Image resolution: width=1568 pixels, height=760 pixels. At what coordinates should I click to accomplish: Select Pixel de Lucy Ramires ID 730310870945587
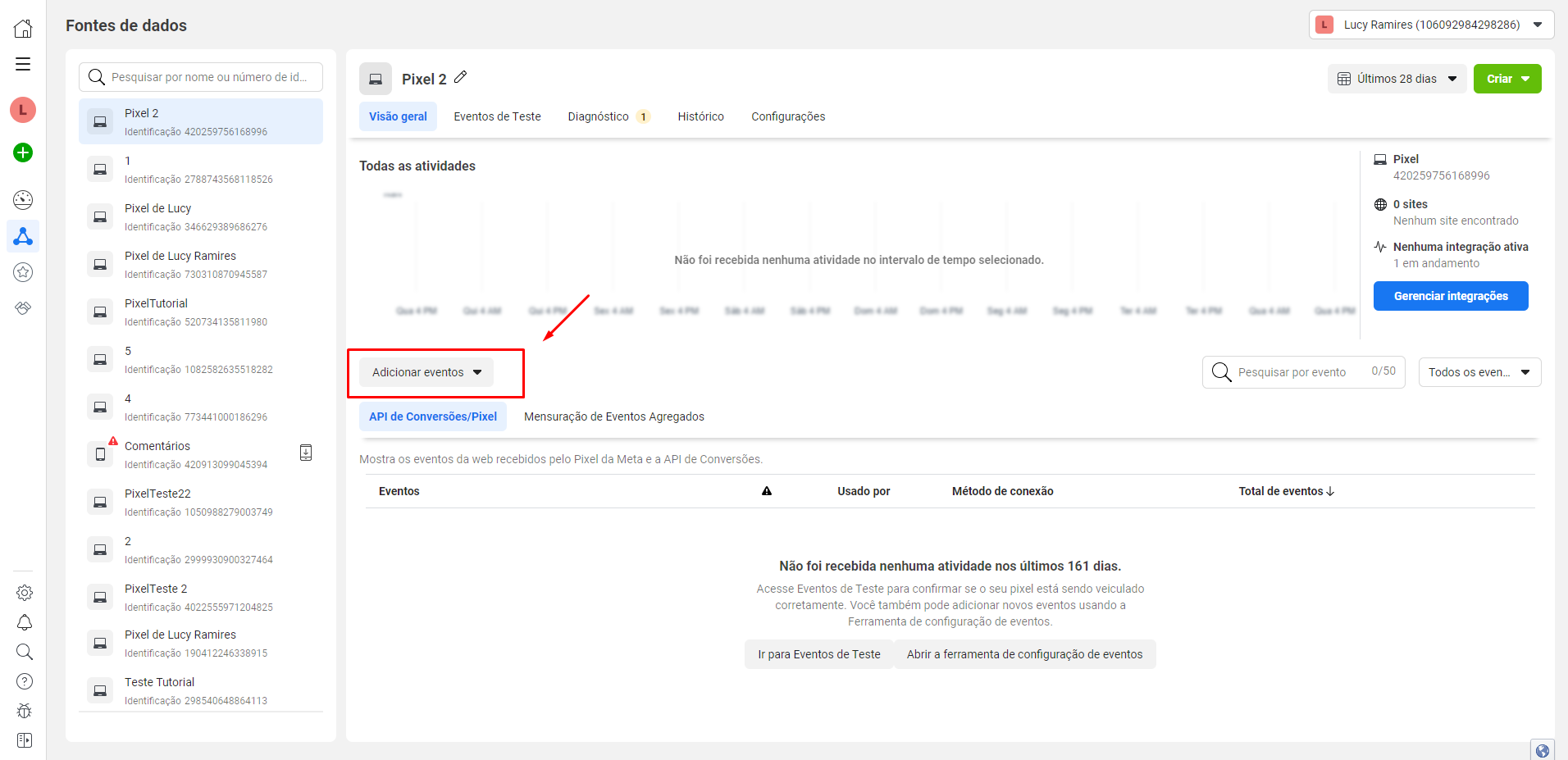[x=201, y=264]
